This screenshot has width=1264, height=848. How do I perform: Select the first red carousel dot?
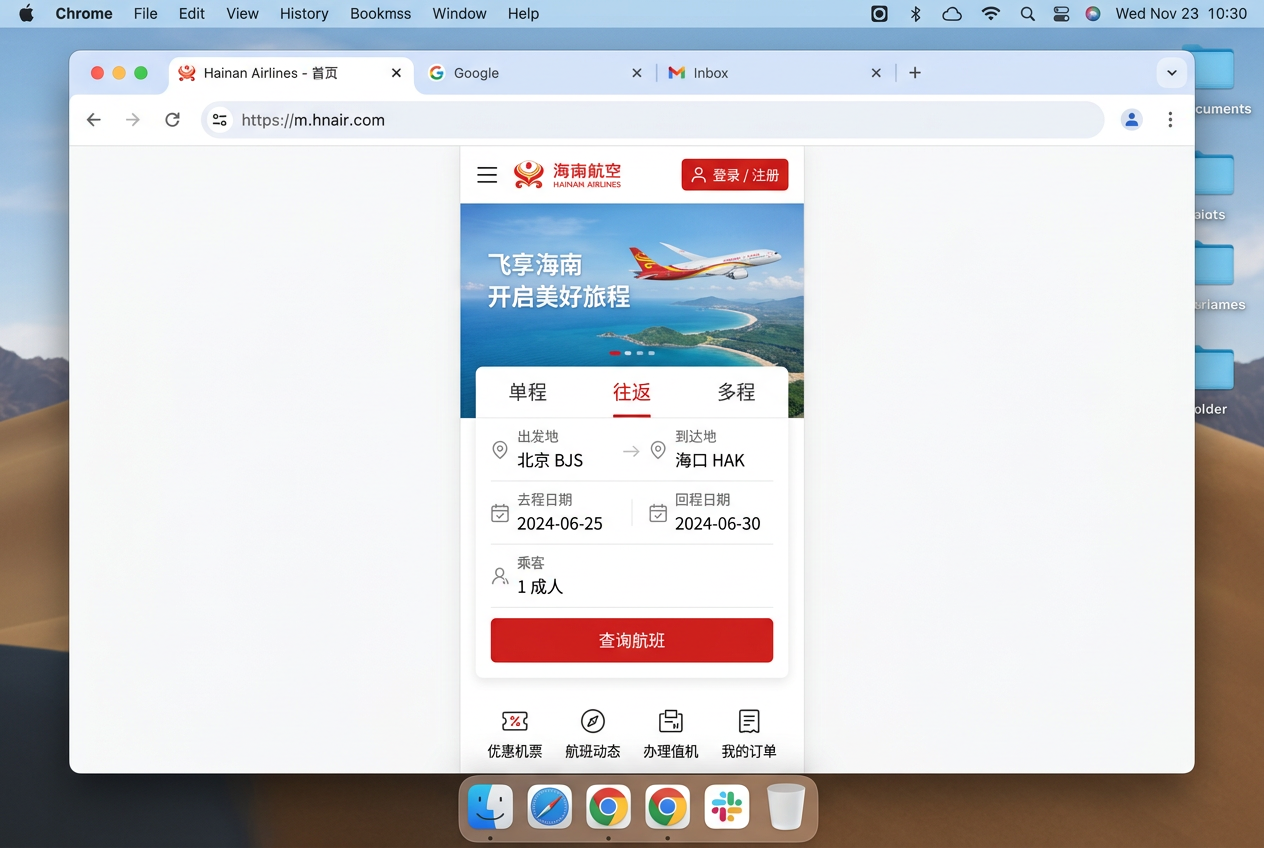pyautogui.click(x=615, y=353)
